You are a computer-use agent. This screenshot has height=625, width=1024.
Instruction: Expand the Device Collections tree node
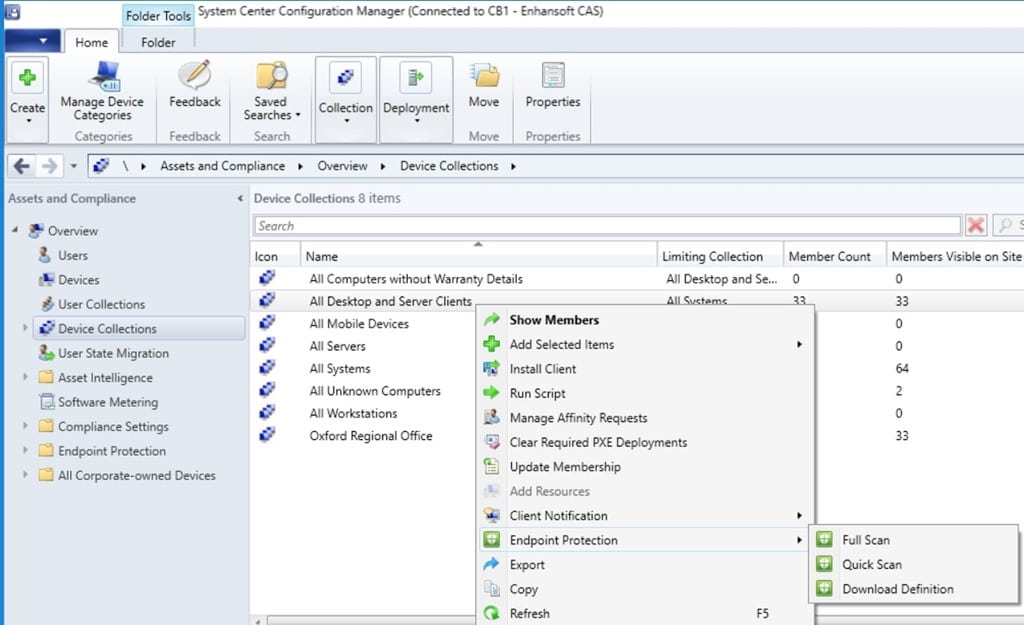point(25,328)
